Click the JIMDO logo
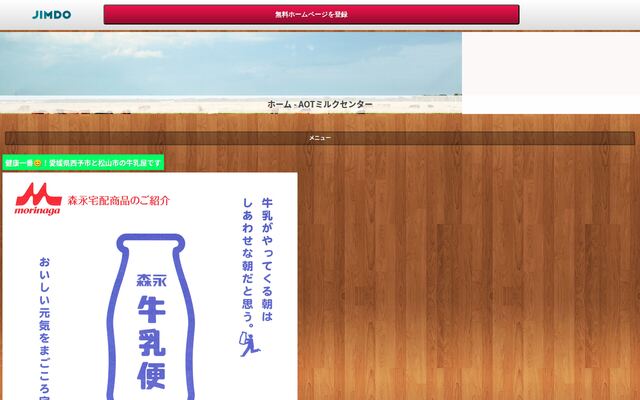 [51, 15]
